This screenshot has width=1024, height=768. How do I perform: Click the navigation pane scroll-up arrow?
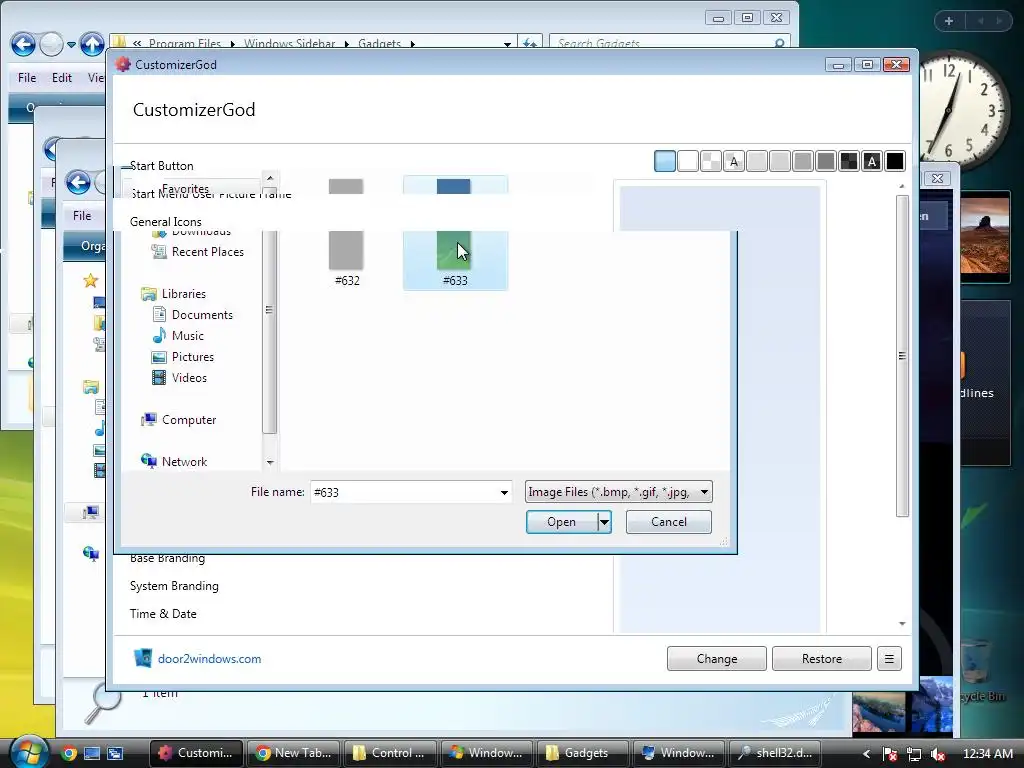click(270, 178)
